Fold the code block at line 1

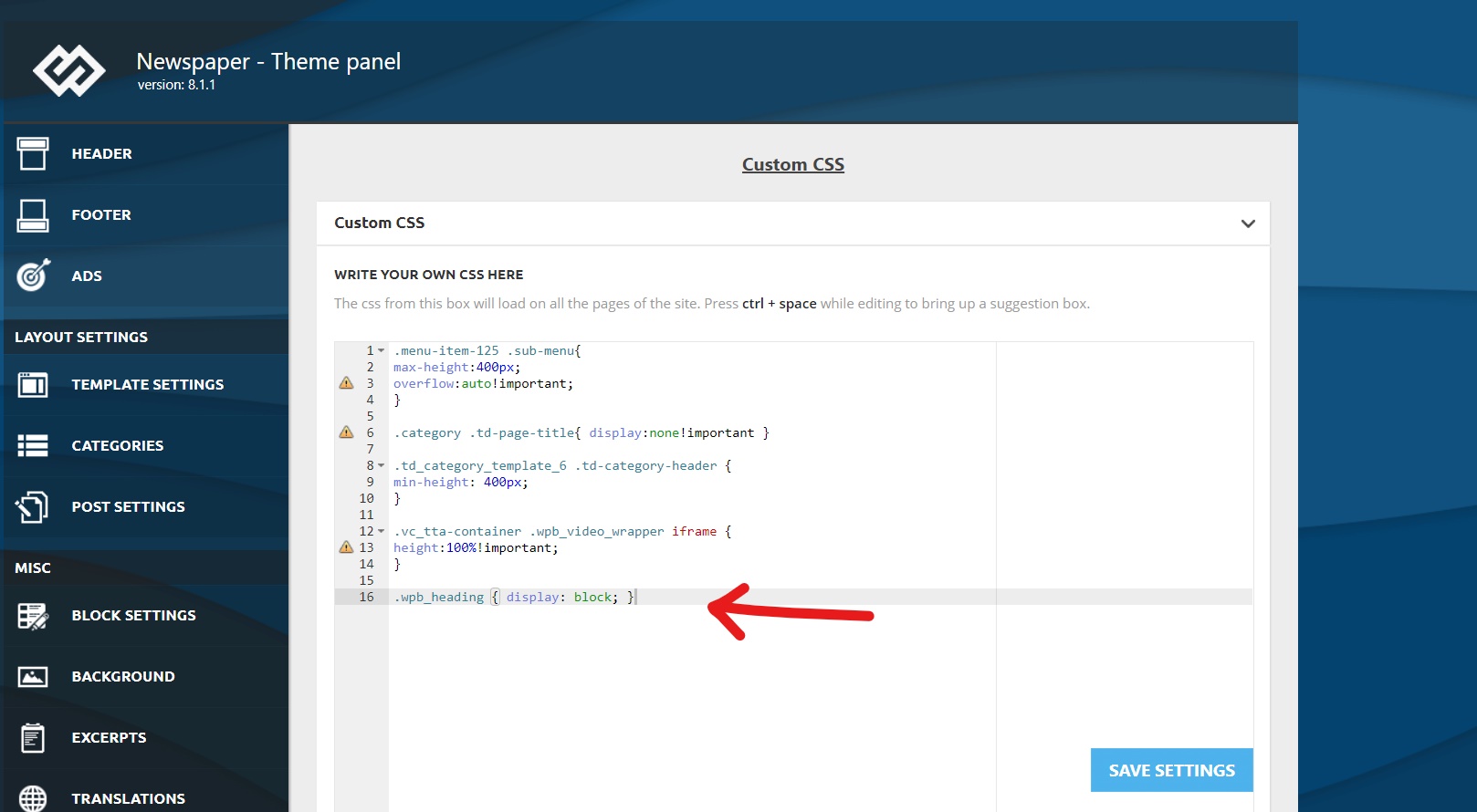click(382, 350)
